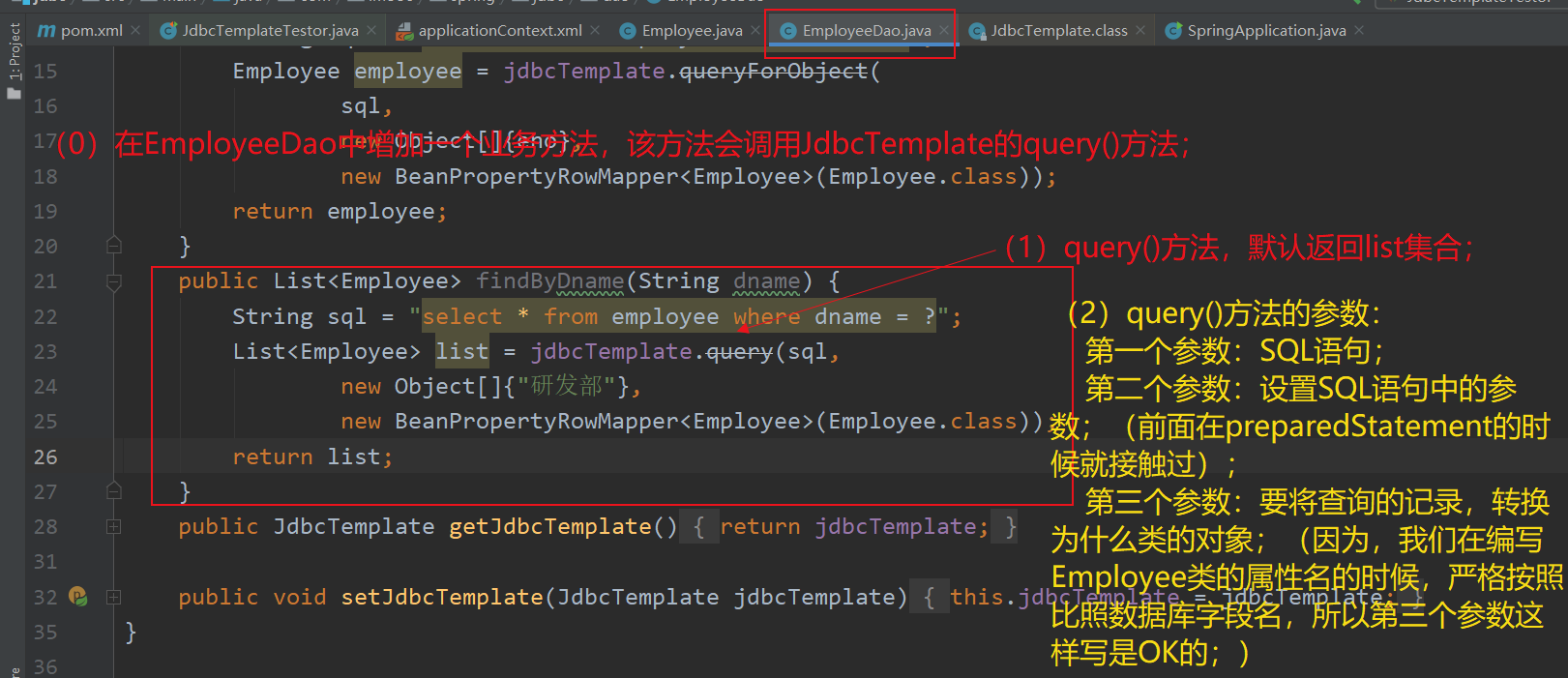Click the highlighted list variable on line 23
This screenshot has height=678, width=1568.
(461, 352)
